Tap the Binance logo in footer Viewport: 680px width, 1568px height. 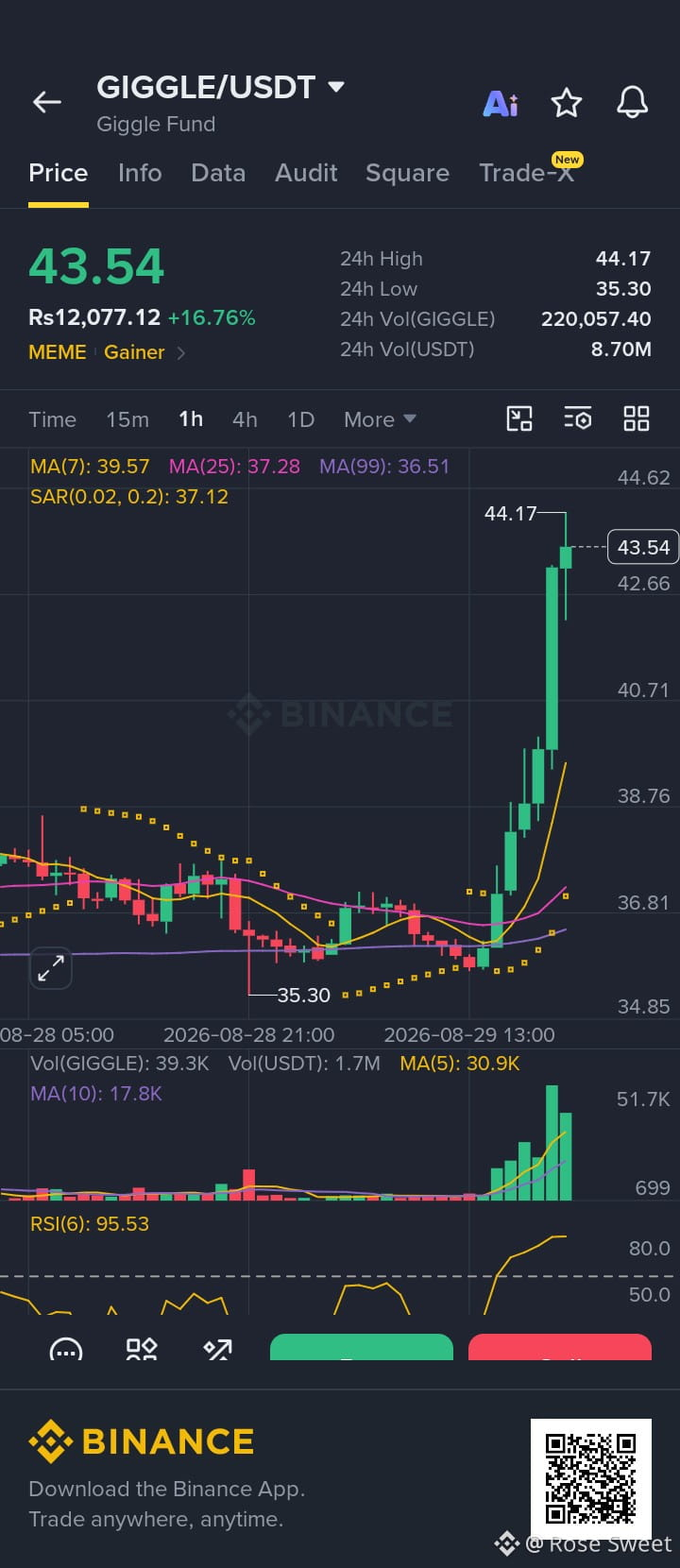point(141,1441)
